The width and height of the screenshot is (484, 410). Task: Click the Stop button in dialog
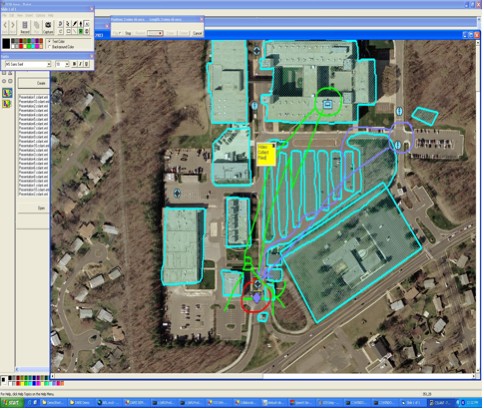click(128, 33)
